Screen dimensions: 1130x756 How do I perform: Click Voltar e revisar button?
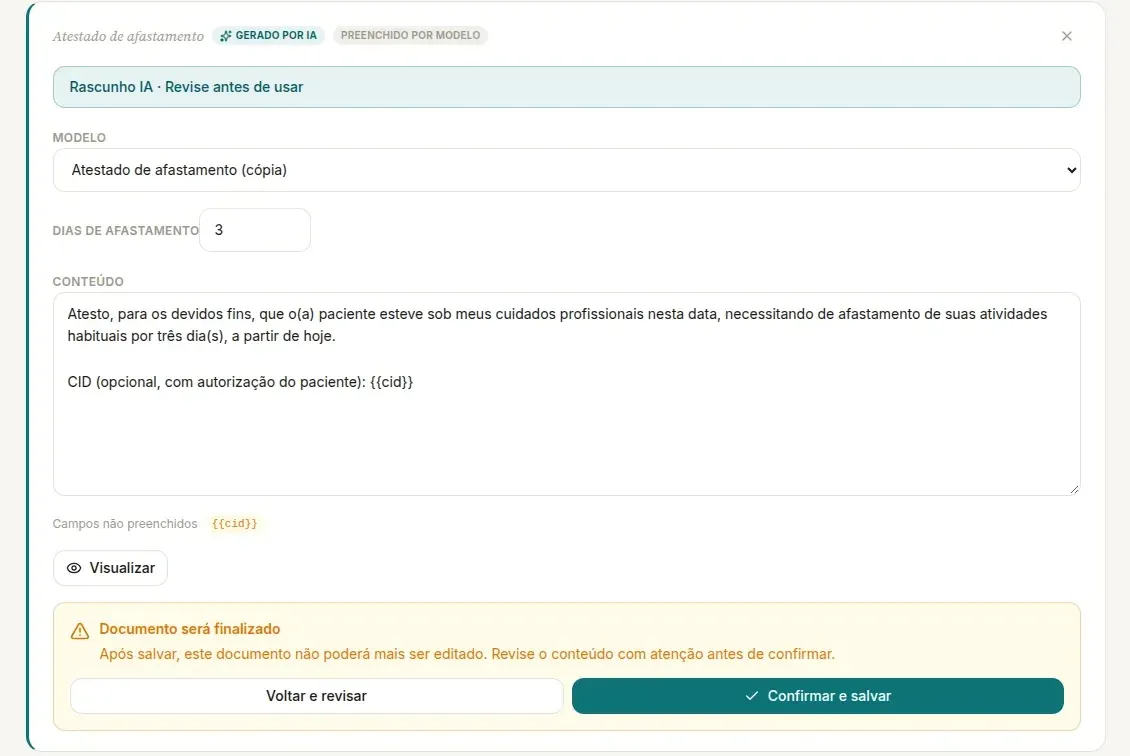click(316, 696)
